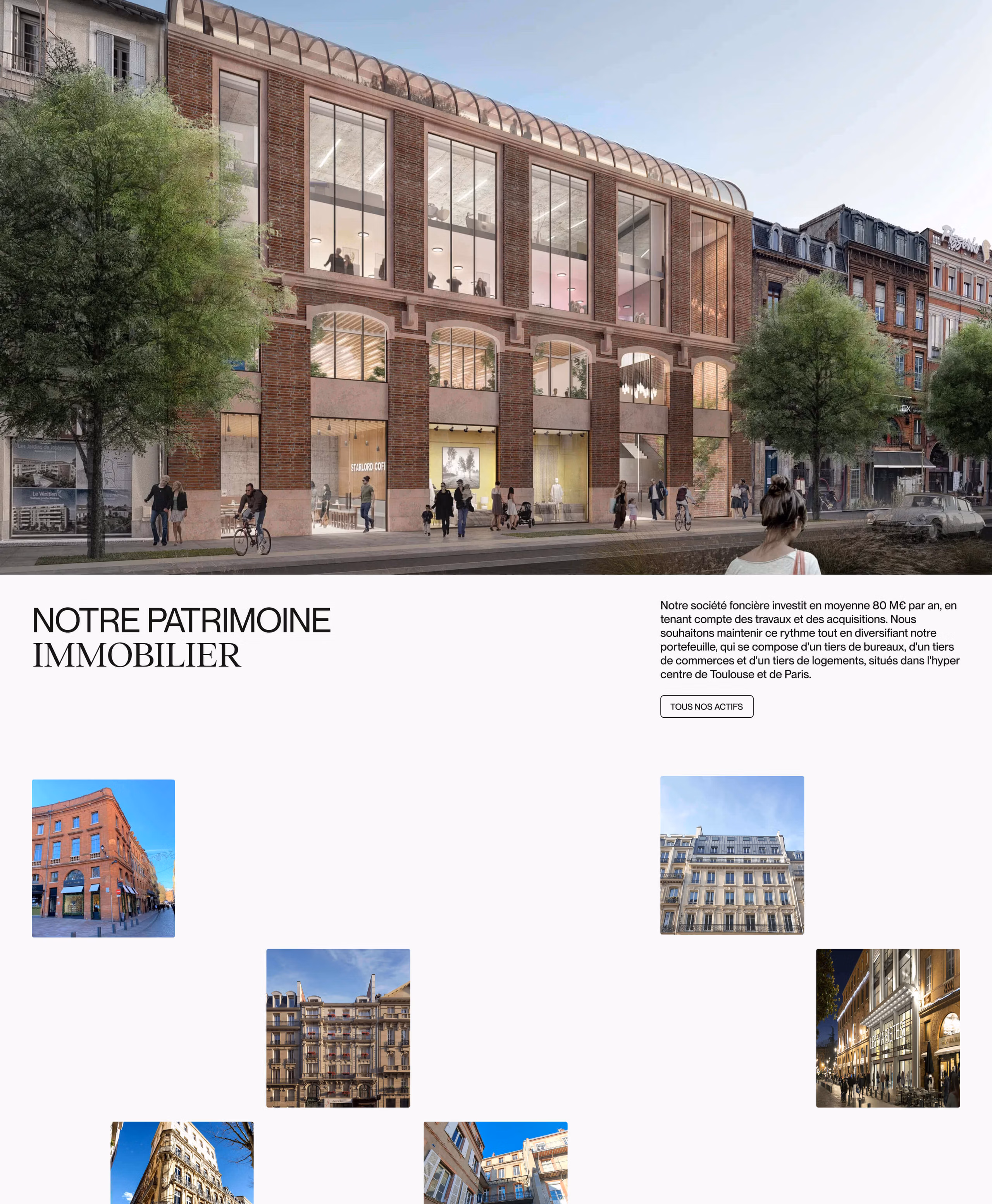Open the night-lit Variétés cinema thumbnail
Image resolution: width=992 pixels, height=1204 pixels.
pyautogui.click(x=887, y=1027)
